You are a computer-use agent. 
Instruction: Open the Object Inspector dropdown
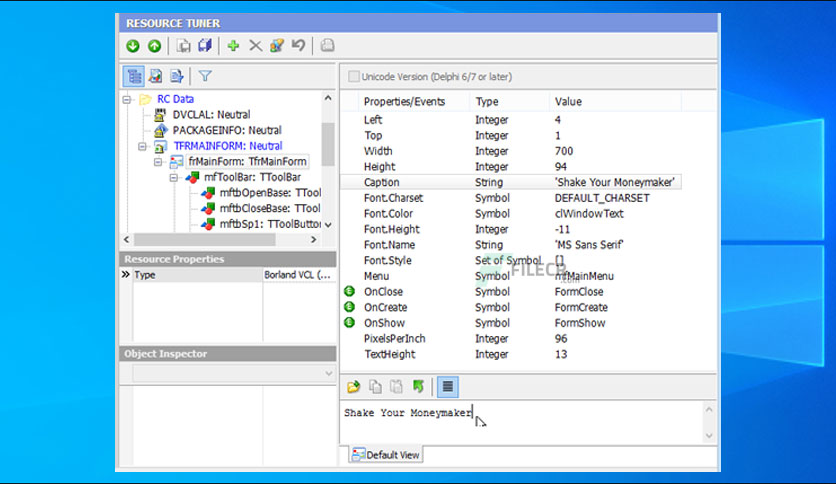[x=328, y=374]
